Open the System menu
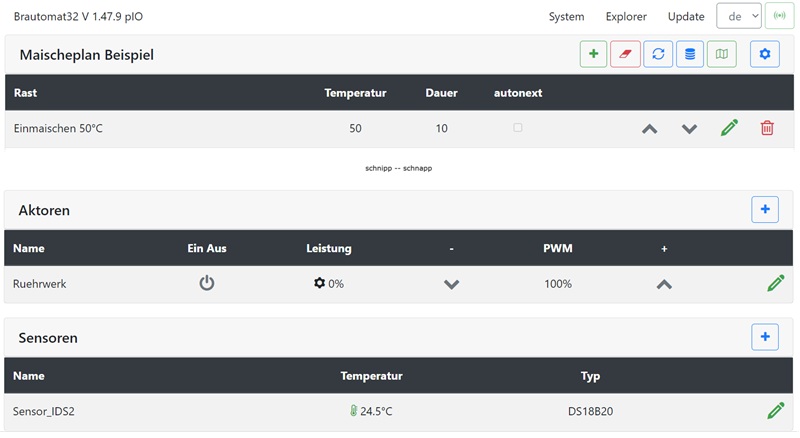 (566, 17)
